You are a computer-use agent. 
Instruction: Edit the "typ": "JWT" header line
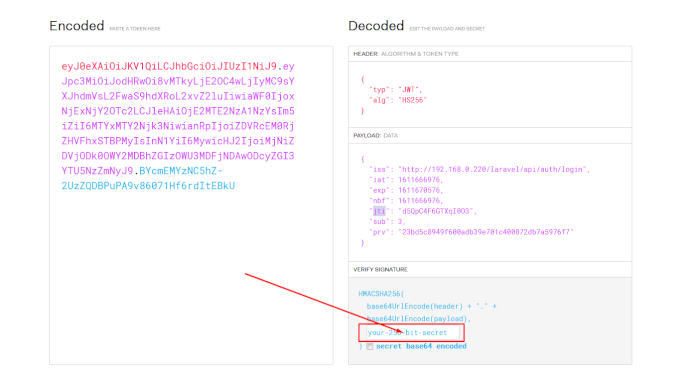pos(395,89)
